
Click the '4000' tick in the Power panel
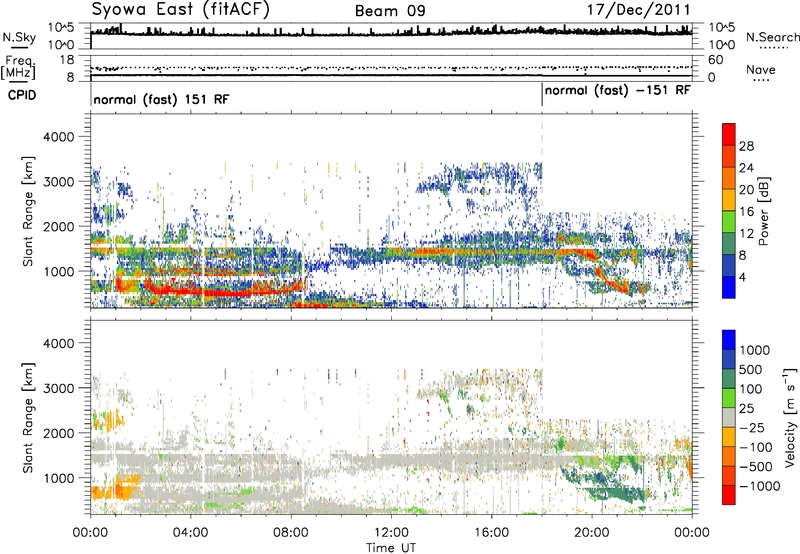click(58, 137)
